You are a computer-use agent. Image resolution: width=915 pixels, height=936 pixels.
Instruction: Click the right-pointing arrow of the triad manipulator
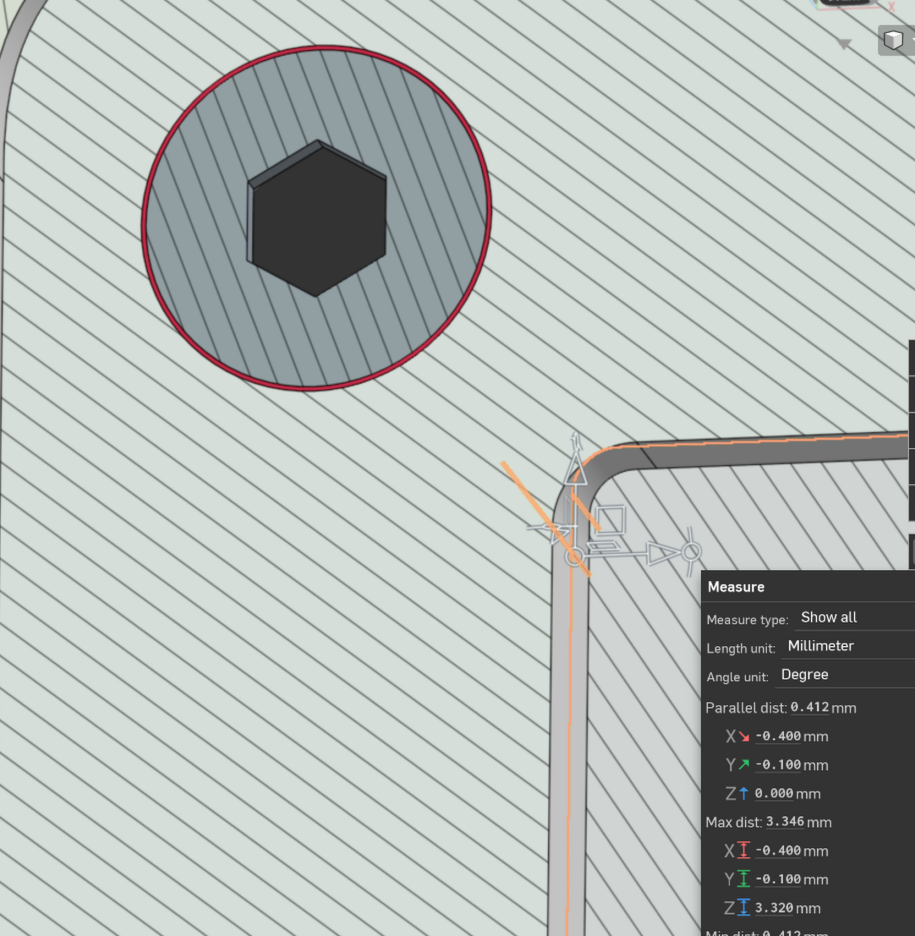pos(658,552)
